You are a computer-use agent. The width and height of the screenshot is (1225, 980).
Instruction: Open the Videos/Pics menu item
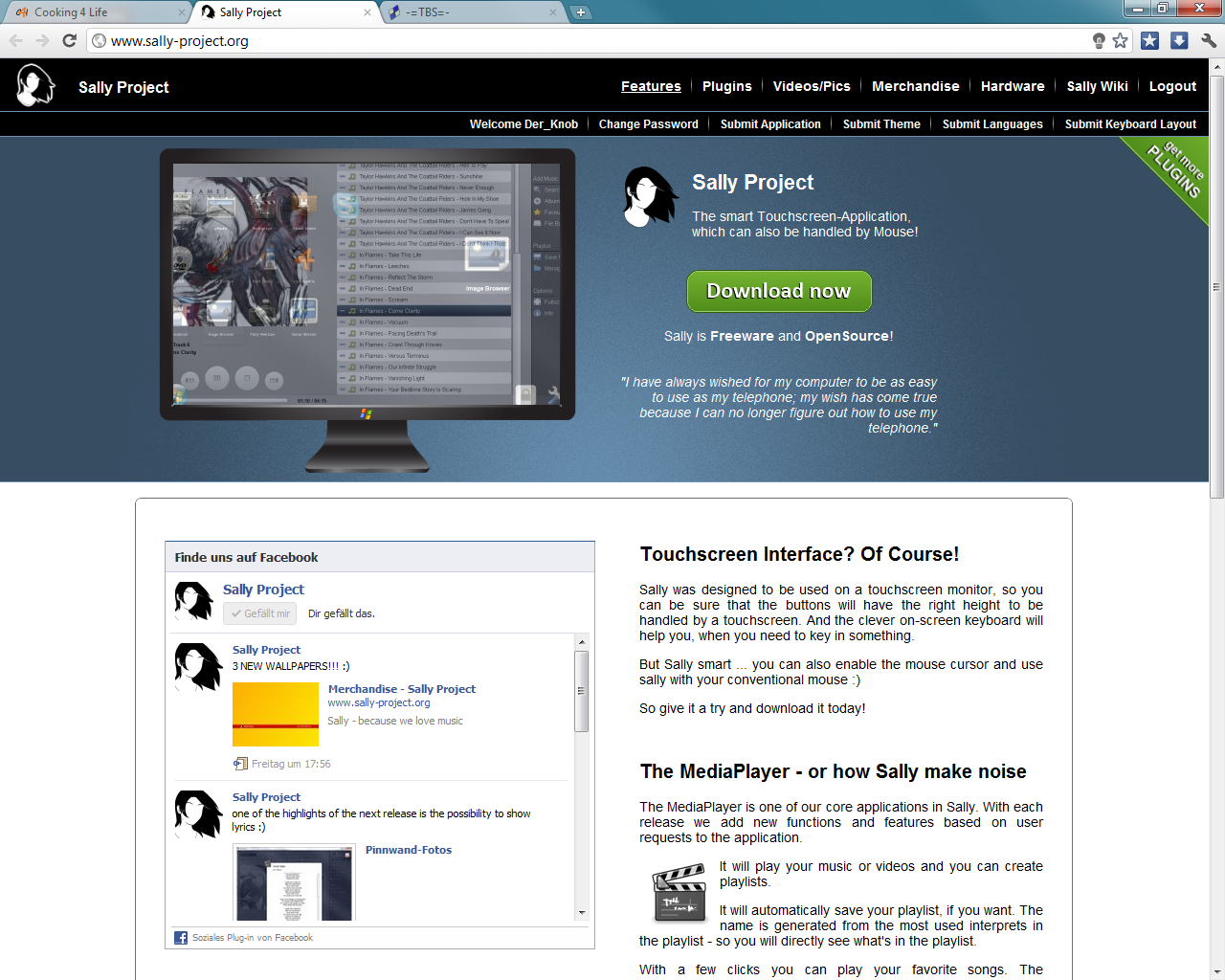click(x=812, y=86)
